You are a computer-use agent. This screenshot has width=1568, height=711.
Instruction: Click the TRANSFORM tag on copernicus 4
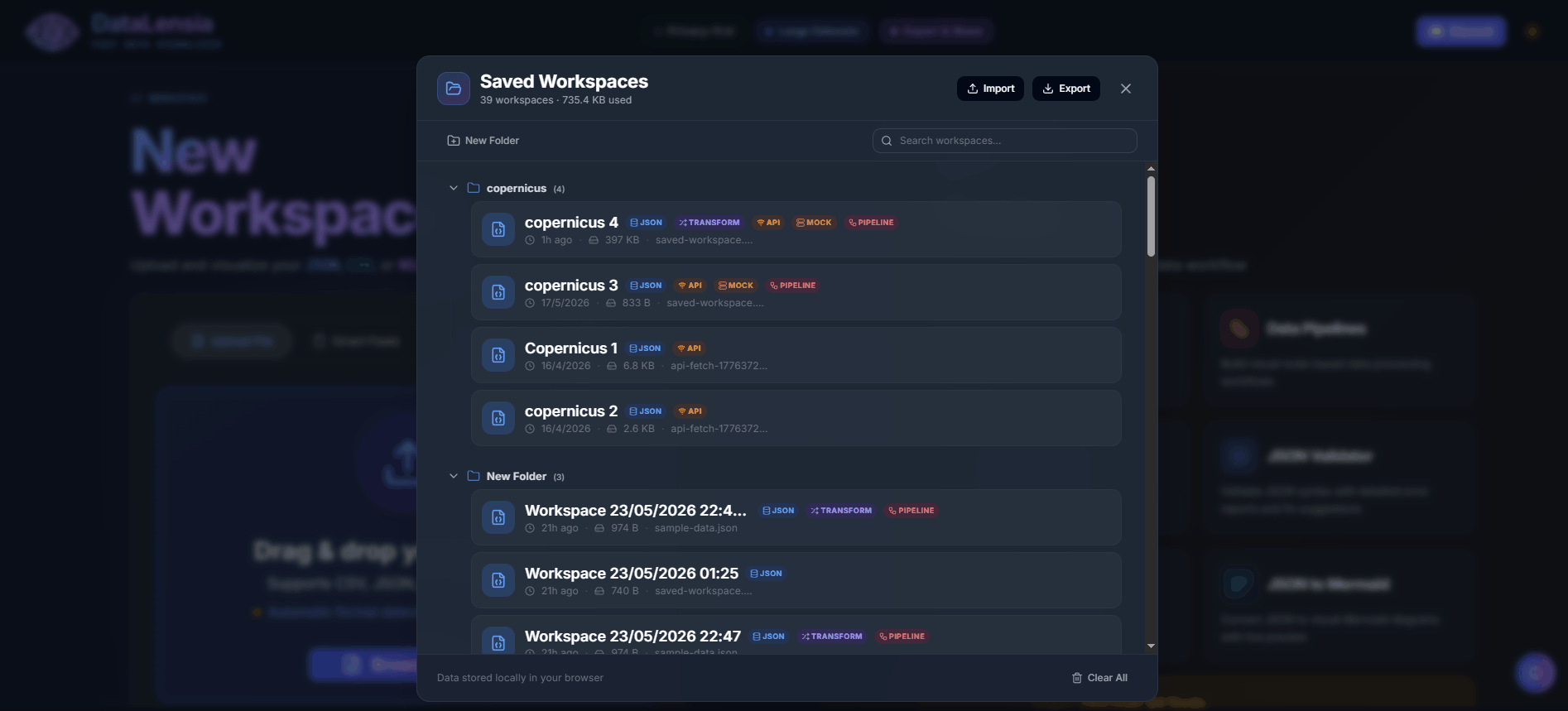coord(709,223)
